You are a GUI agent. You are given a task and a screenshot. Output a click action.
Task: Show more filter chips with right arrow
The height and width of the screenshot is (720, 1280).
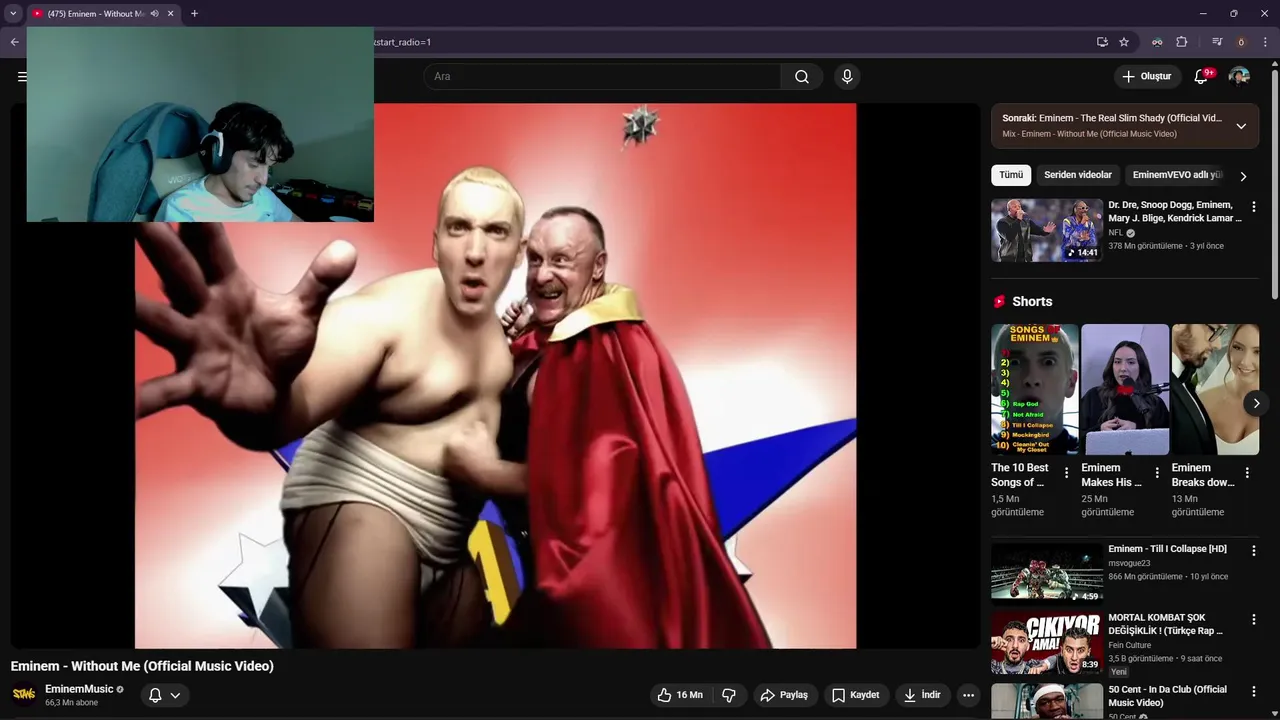pyautogui.click(x=1243, y=176)
